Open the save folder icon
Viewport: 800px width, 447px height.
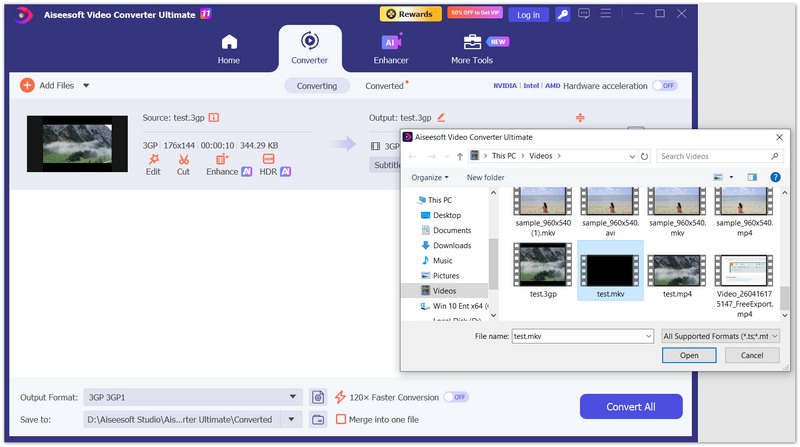coord(318,419)
